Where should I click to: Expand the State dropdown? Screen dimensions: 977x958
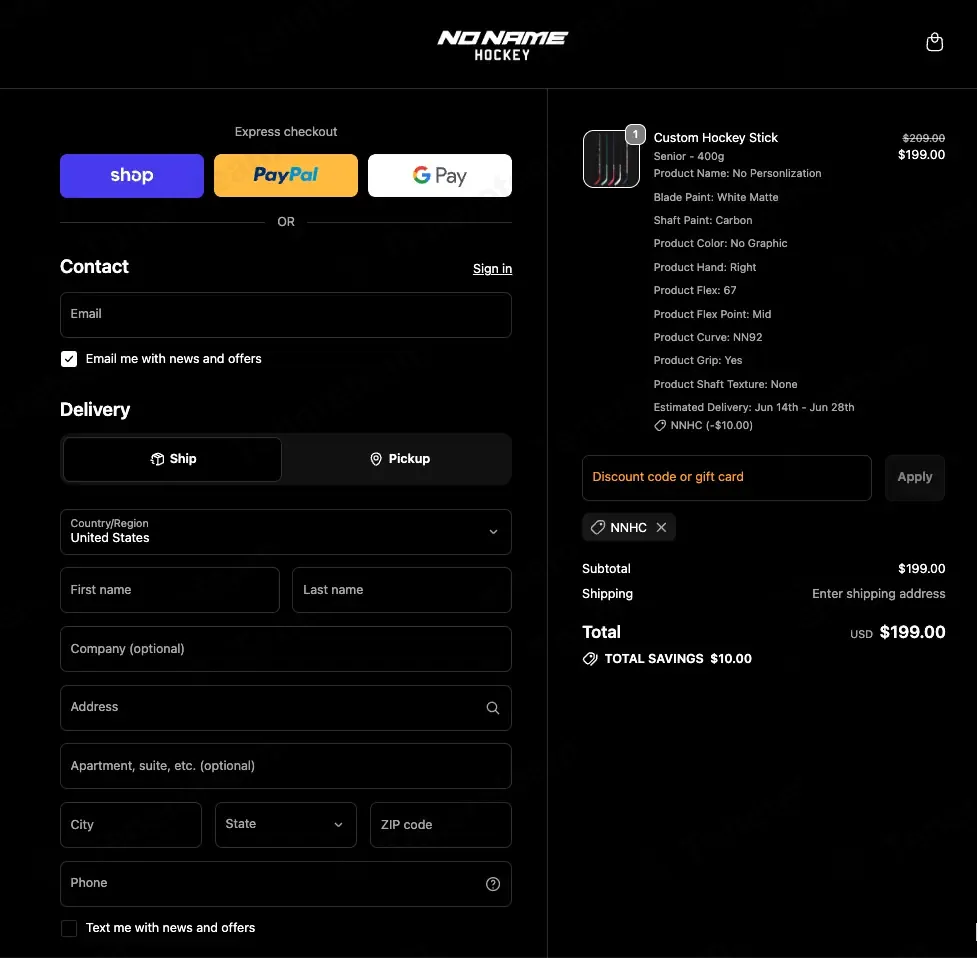pos(285,825)
